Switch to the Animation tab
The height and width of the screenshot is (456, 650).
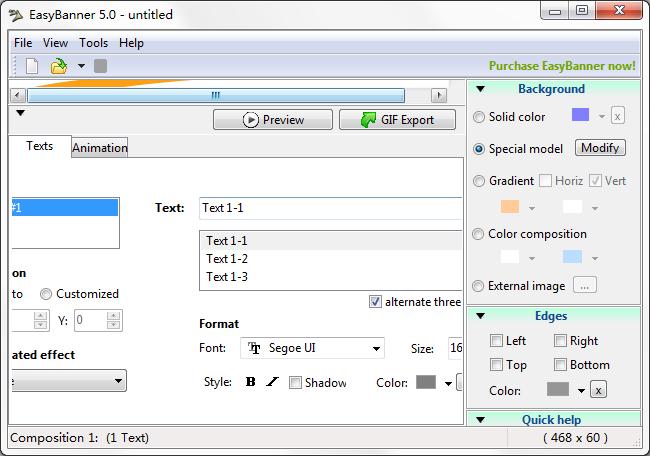click(100, 148)
